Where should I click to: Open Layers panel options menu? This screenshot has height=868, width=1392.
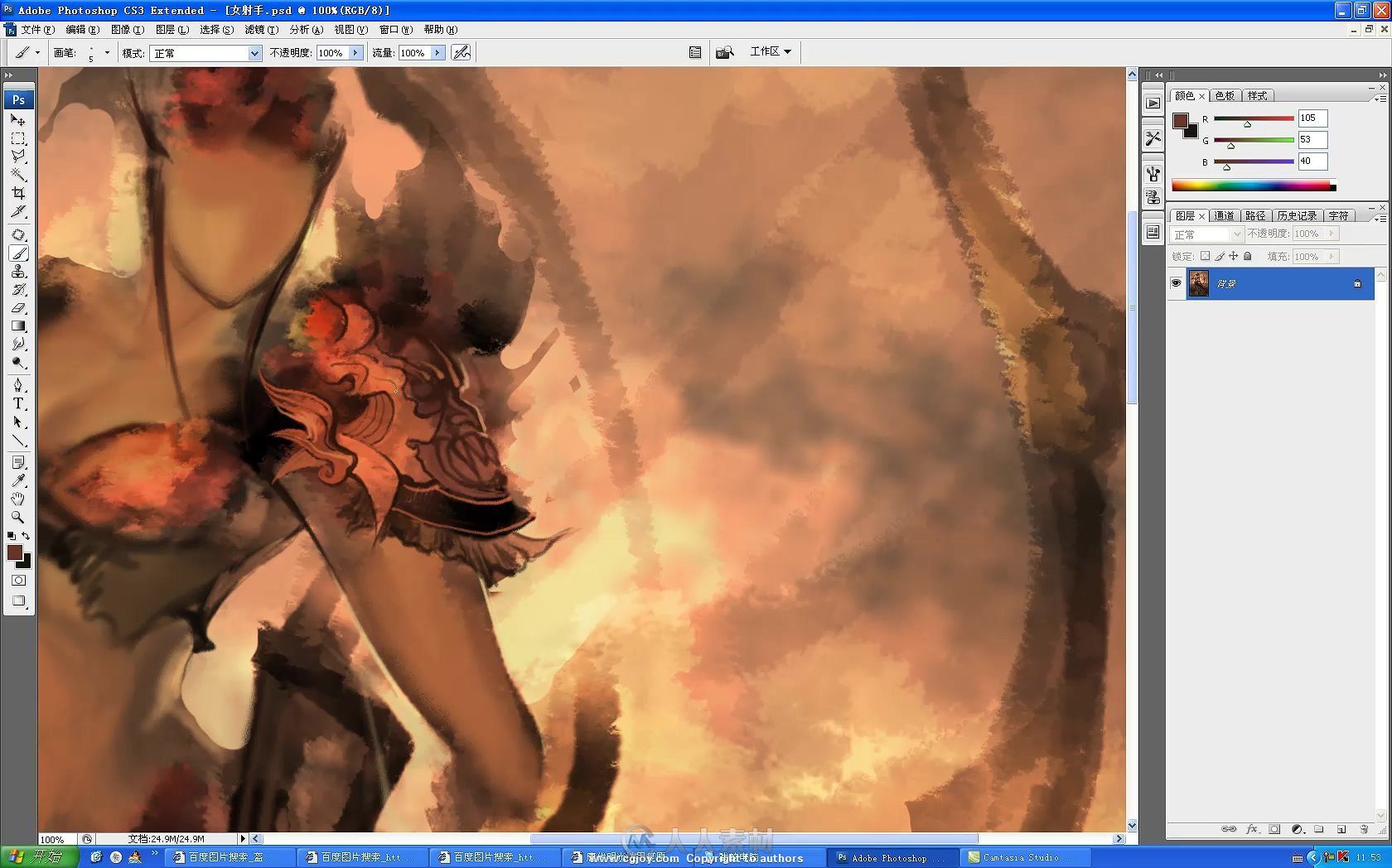tap(1380, 218)
